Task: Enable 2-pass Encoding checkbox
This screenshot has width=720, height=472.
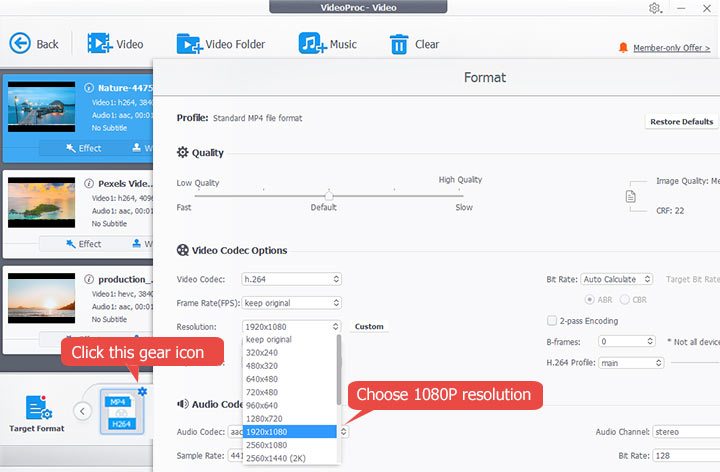Action: click(552, 320)
